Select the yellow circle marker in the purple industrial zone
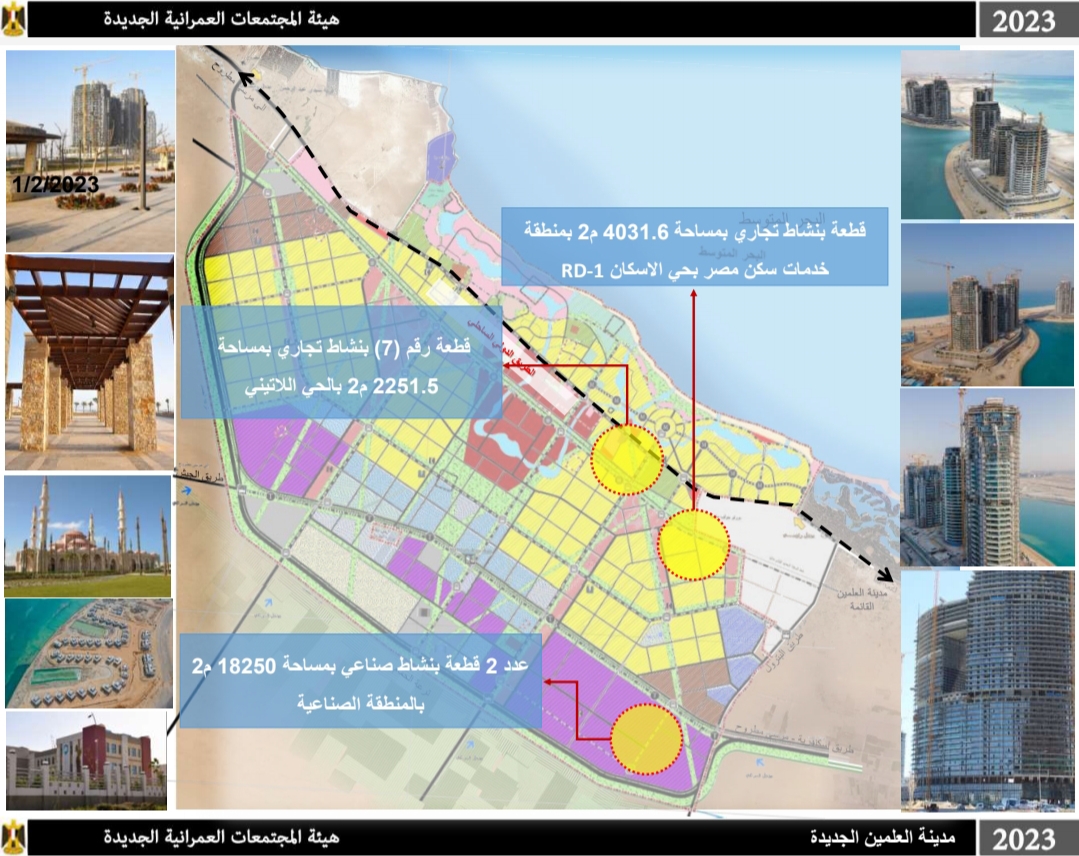This screenshot has height=856, width=1079. [x=646, y=739]
